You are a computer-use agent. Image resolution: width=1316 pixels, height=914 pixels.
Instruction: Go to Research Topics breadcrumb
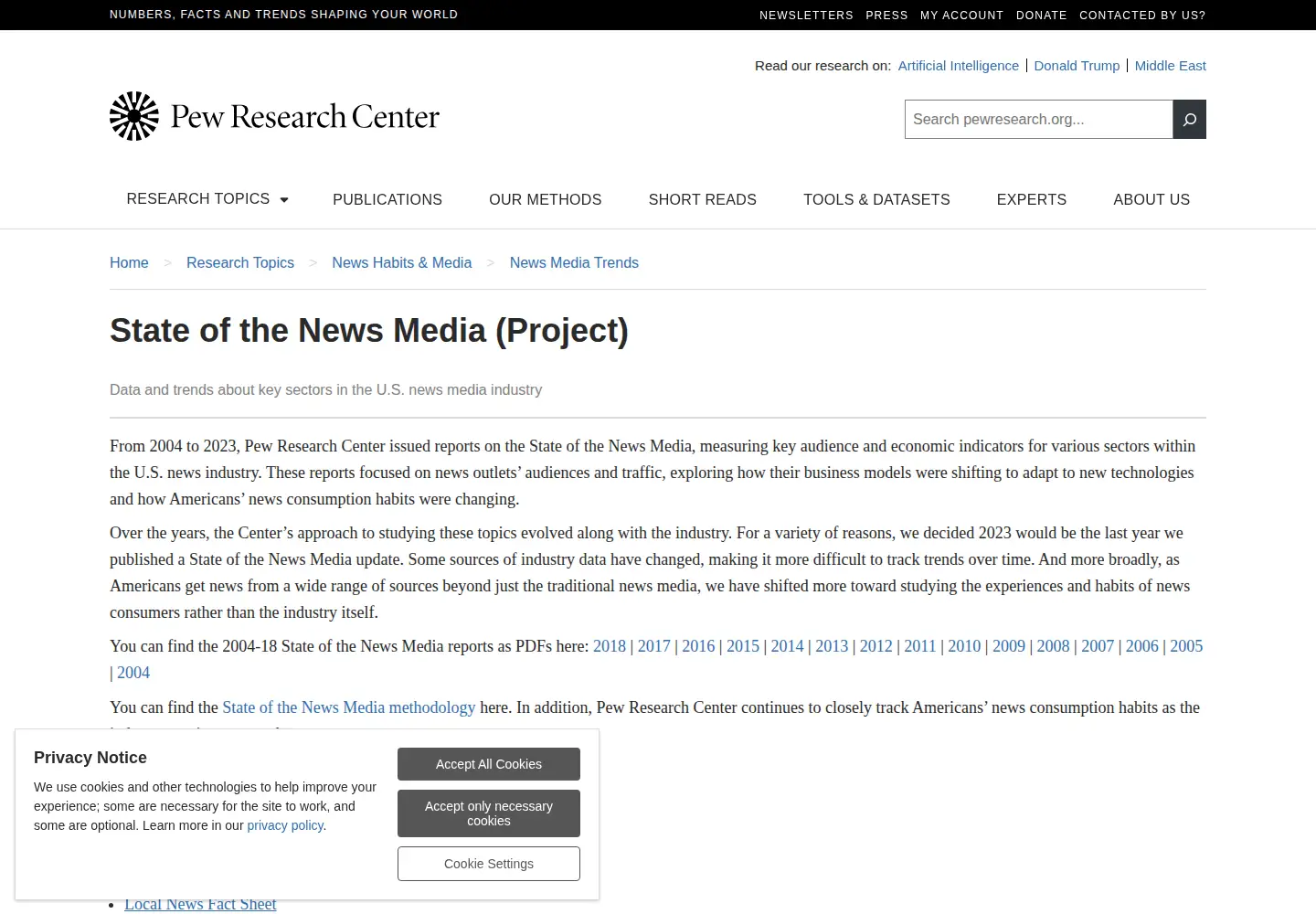[x=240, y=262]
